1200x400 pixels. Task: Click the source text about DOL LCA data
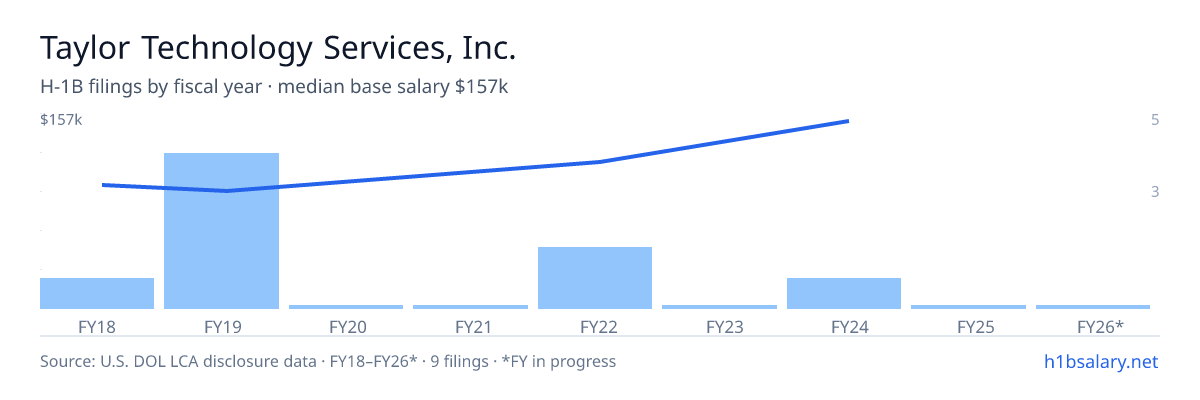(x=328, y=361)
